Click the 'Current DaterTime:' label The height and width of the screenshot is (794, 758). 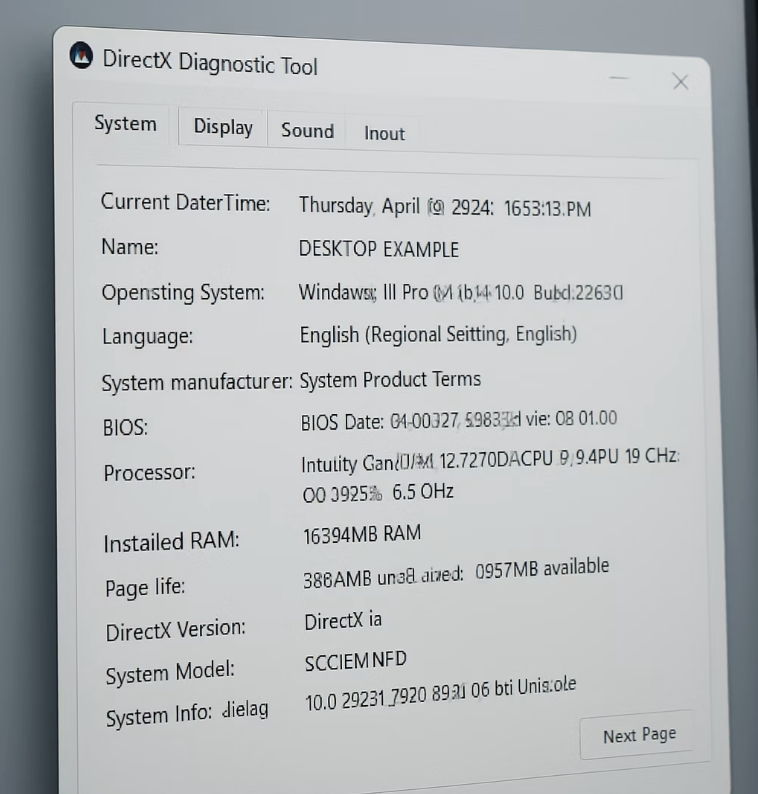point(185,203)
